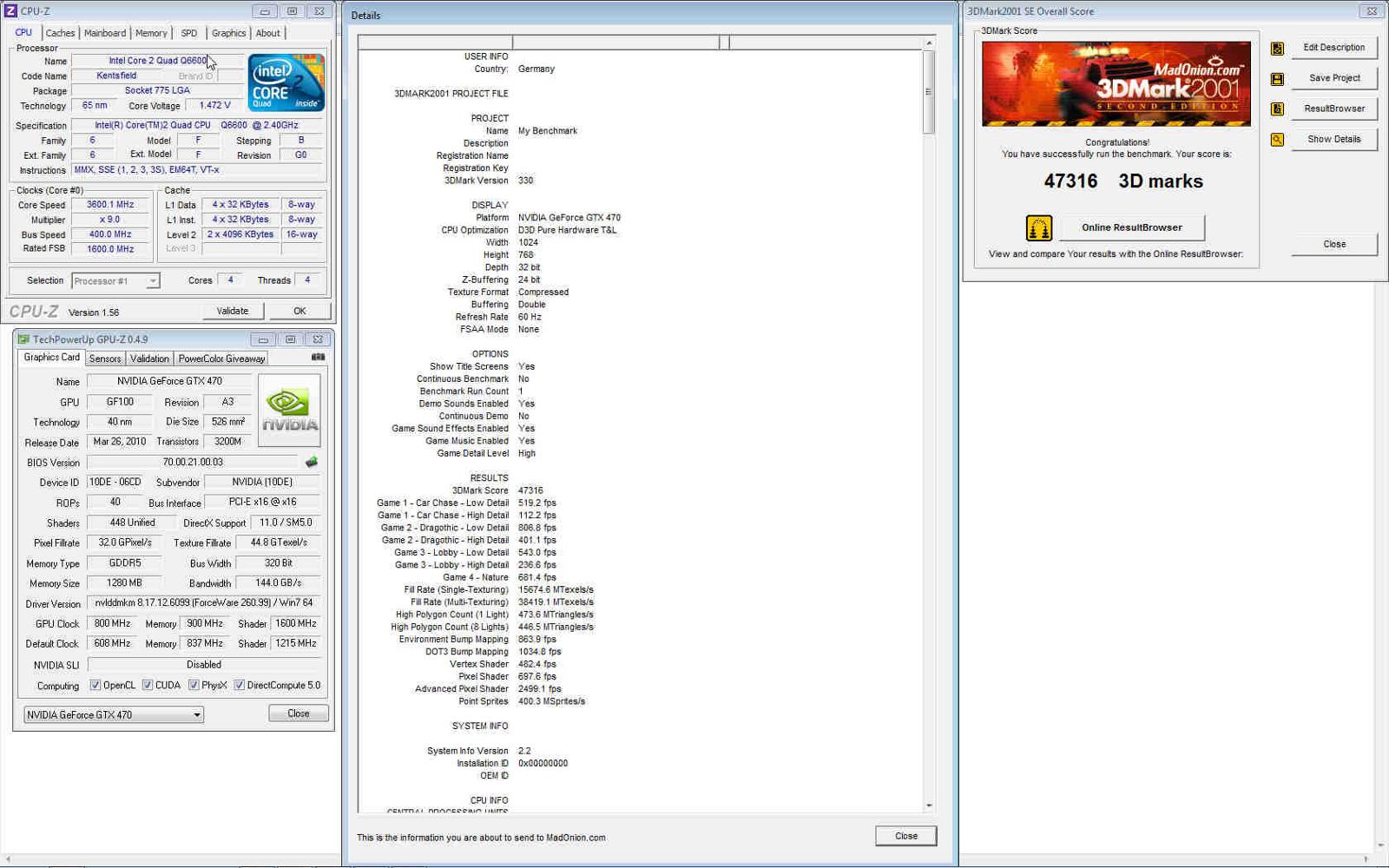Click the Edit Description notepad icon
The height and width of the screenshot is (868, 1389).
tap(1277, 49)
